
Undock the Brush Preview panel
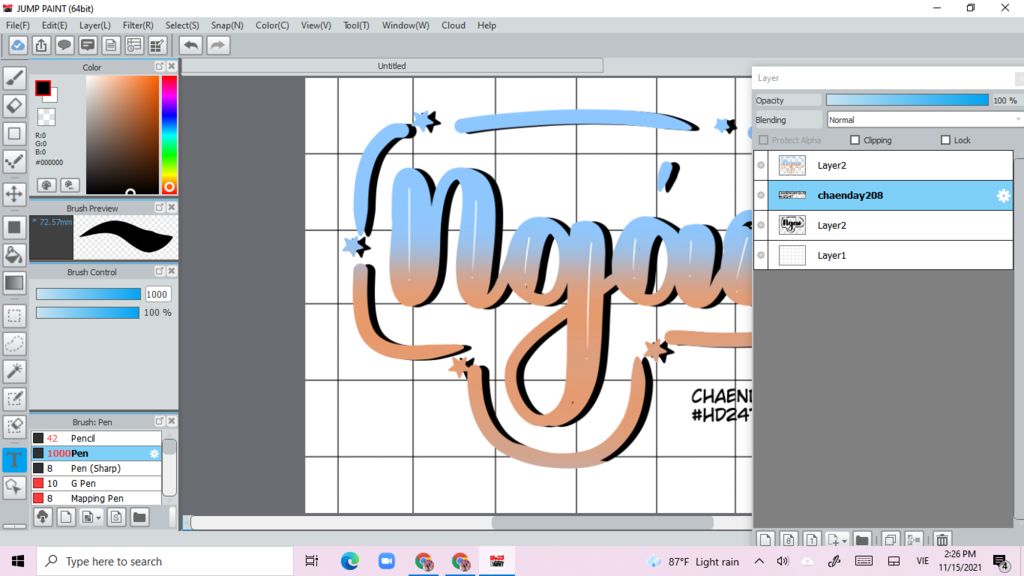159,208
